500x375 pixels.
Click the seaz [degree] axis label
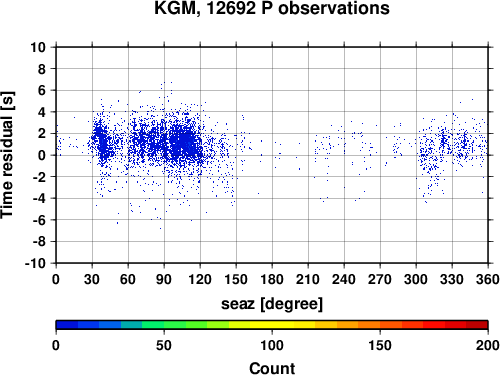[x=272, y=304]
